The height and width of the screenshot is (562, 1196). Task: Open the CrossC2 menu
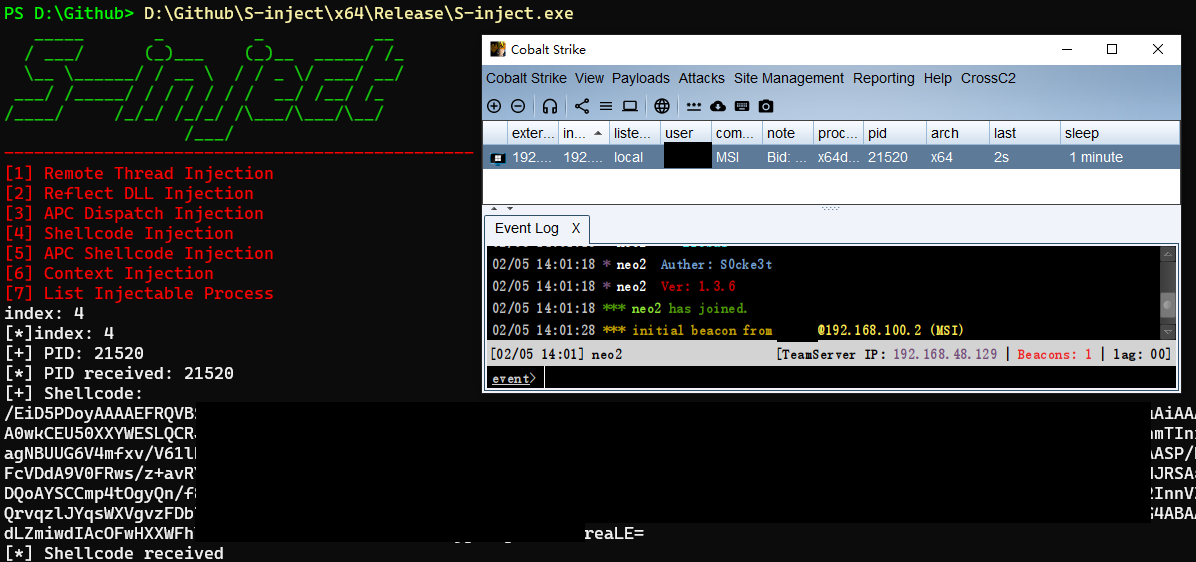pyautogui.click(x=989, y=78)
